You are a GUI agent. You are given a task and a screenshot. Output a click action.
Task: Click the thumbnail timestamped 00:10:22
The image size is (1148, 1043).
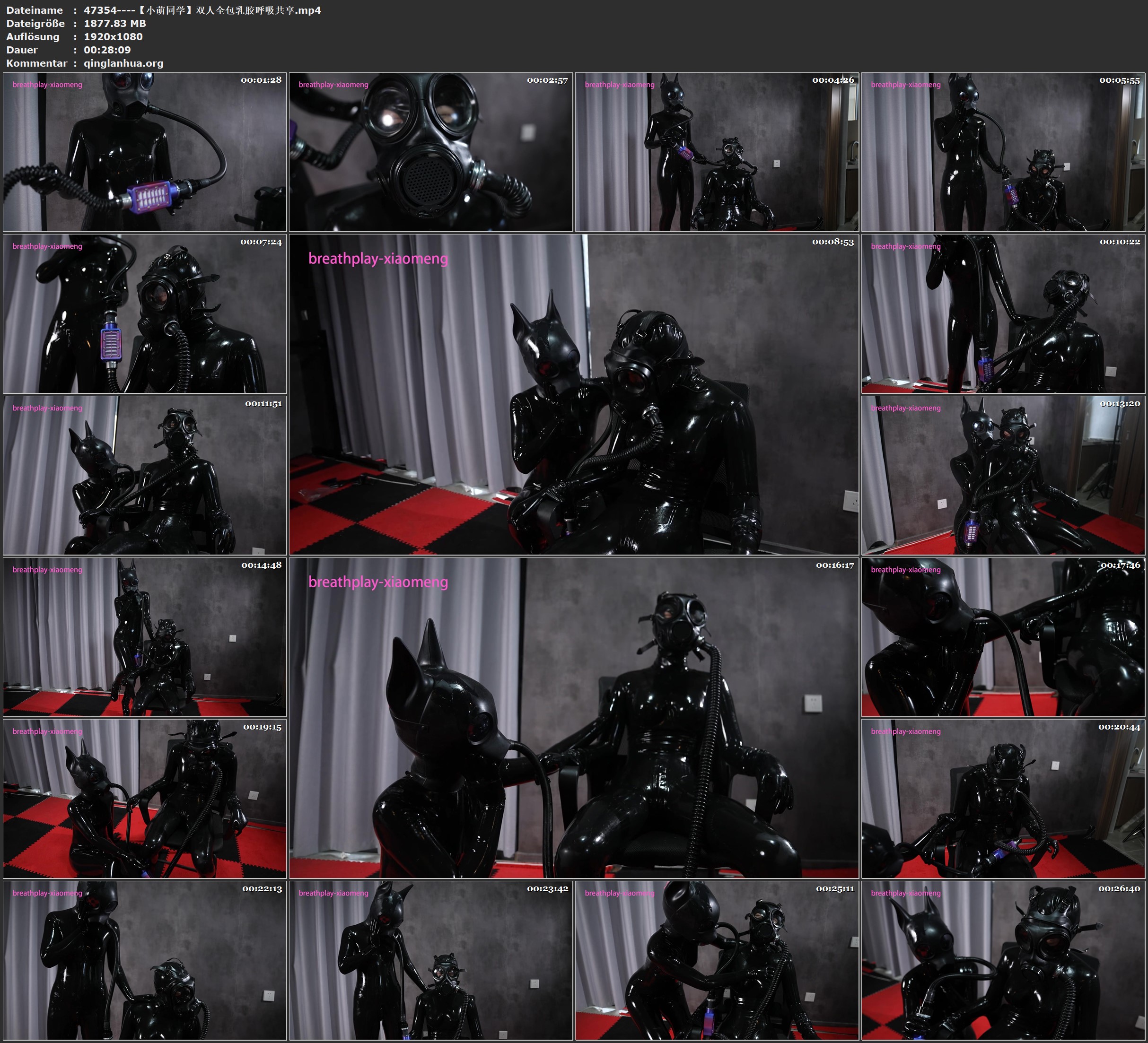point(1003,313)
